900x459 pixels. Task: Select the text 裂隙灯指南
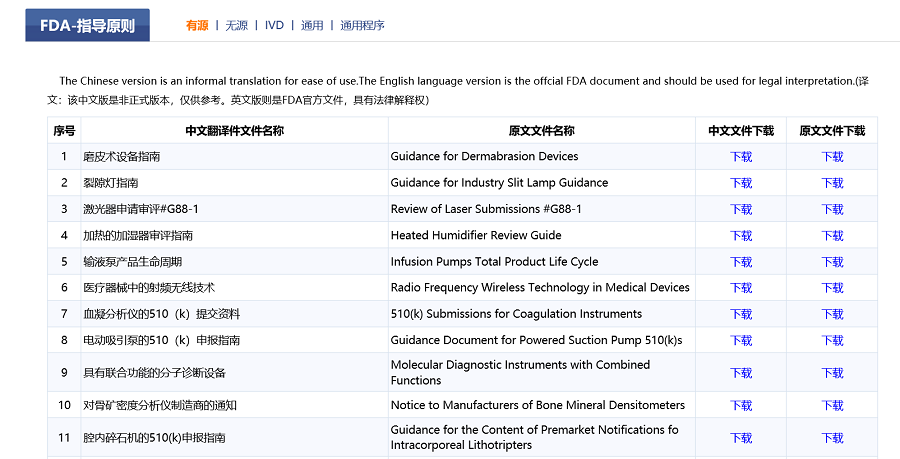[111, 183]
